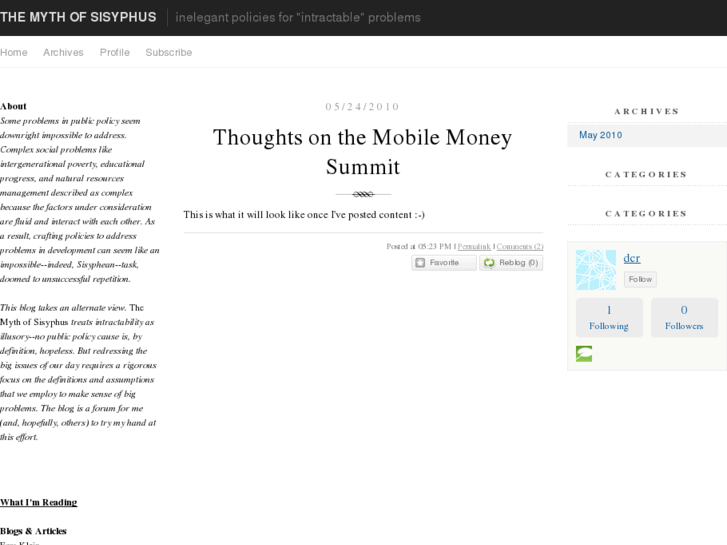Follow the dcr user
Screen dimensions: 727x545
click(640, 280)
